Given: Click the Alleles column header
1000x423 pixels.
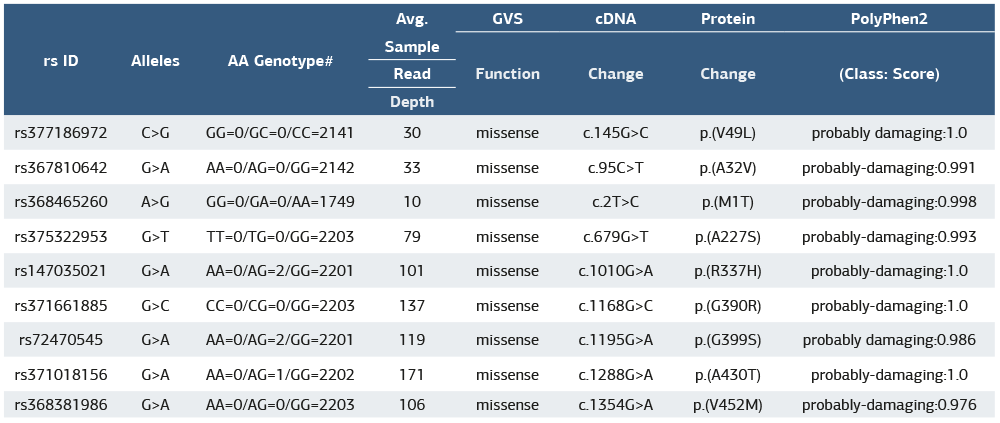Looking at the screenshot, I should (x=155, y=60).
